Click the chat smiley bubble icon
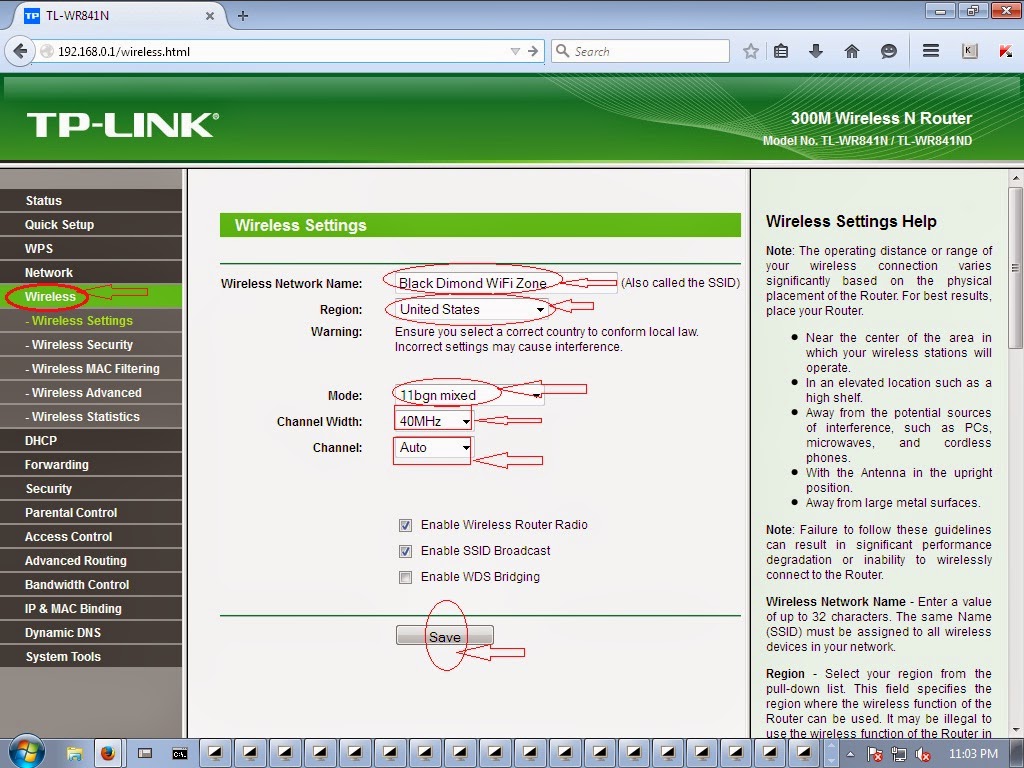 pyautogui.click(x=888, y=51)
